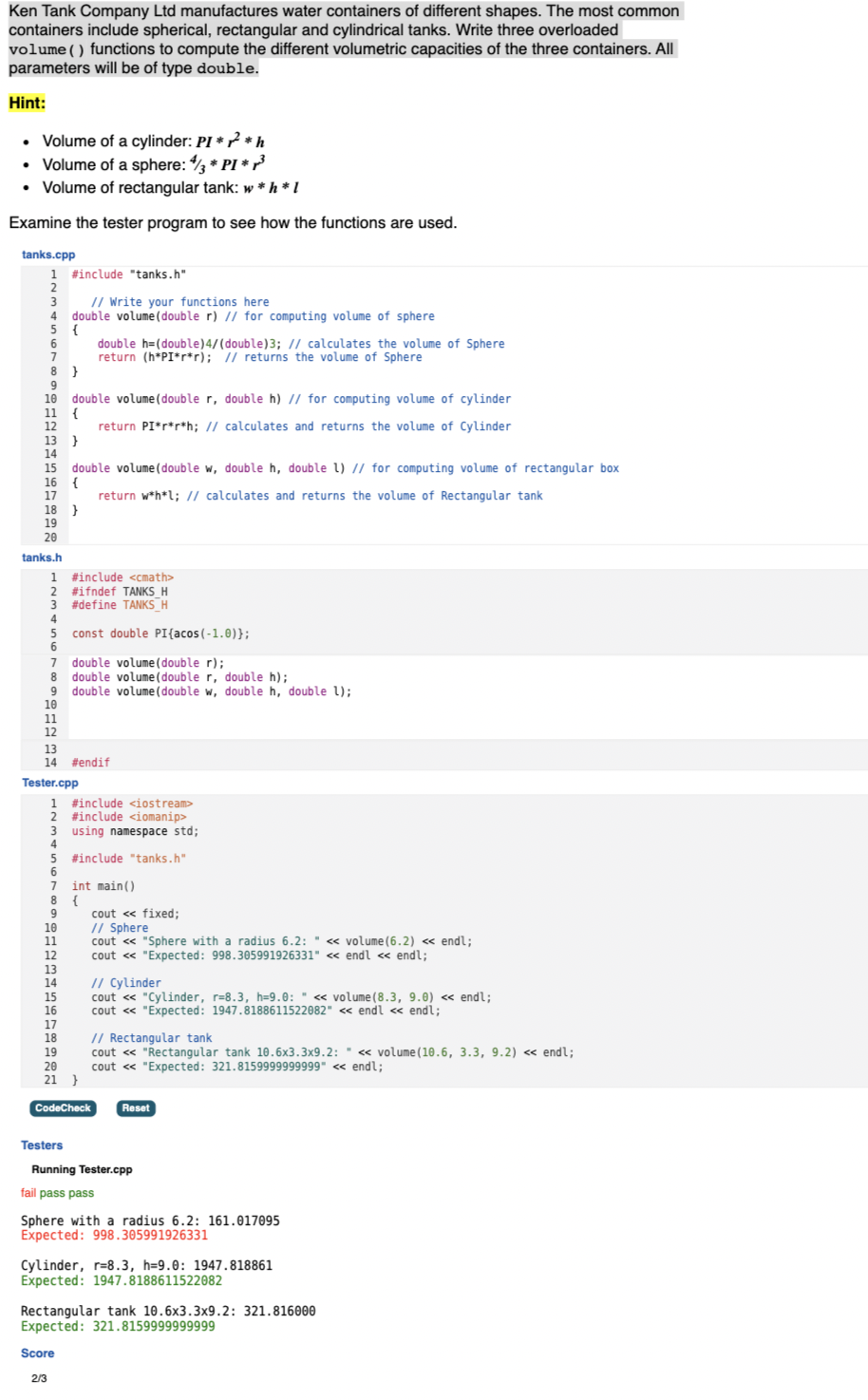Click line number 7 in Tester.cpp

(x=56, y=885)
